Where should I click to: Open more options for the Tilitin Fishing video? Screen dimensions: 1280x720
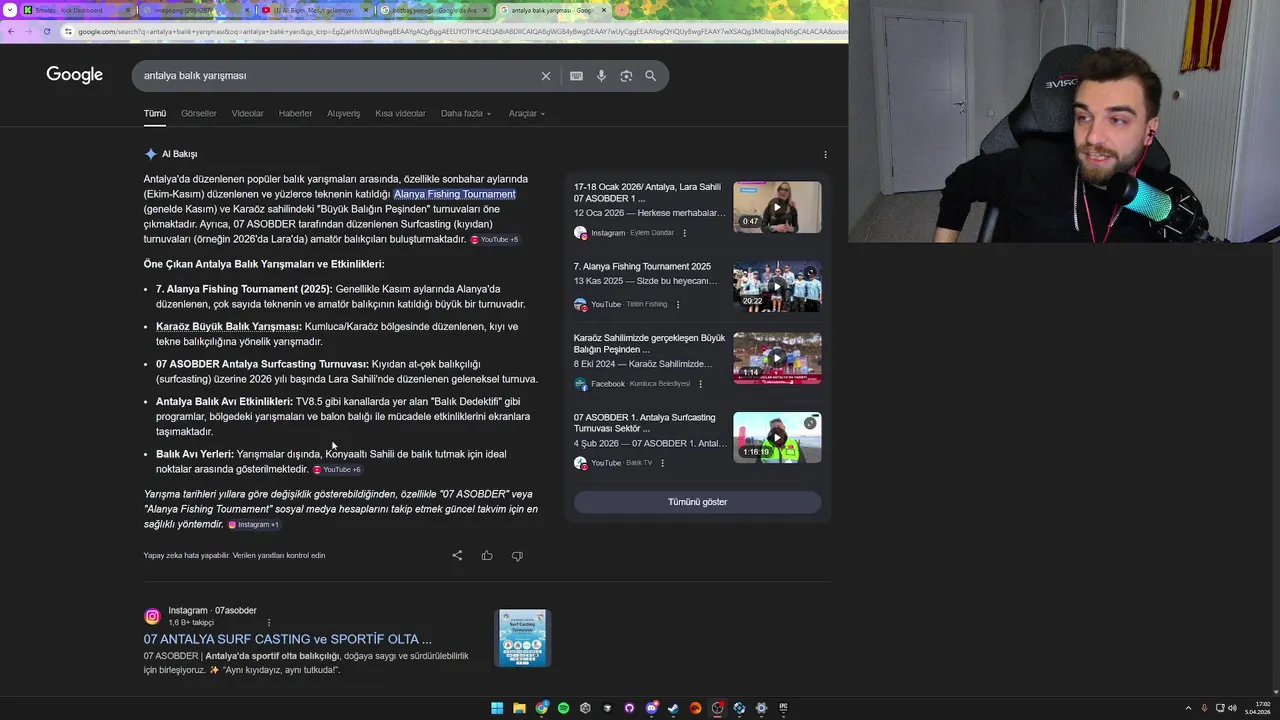tap(677, 304)
